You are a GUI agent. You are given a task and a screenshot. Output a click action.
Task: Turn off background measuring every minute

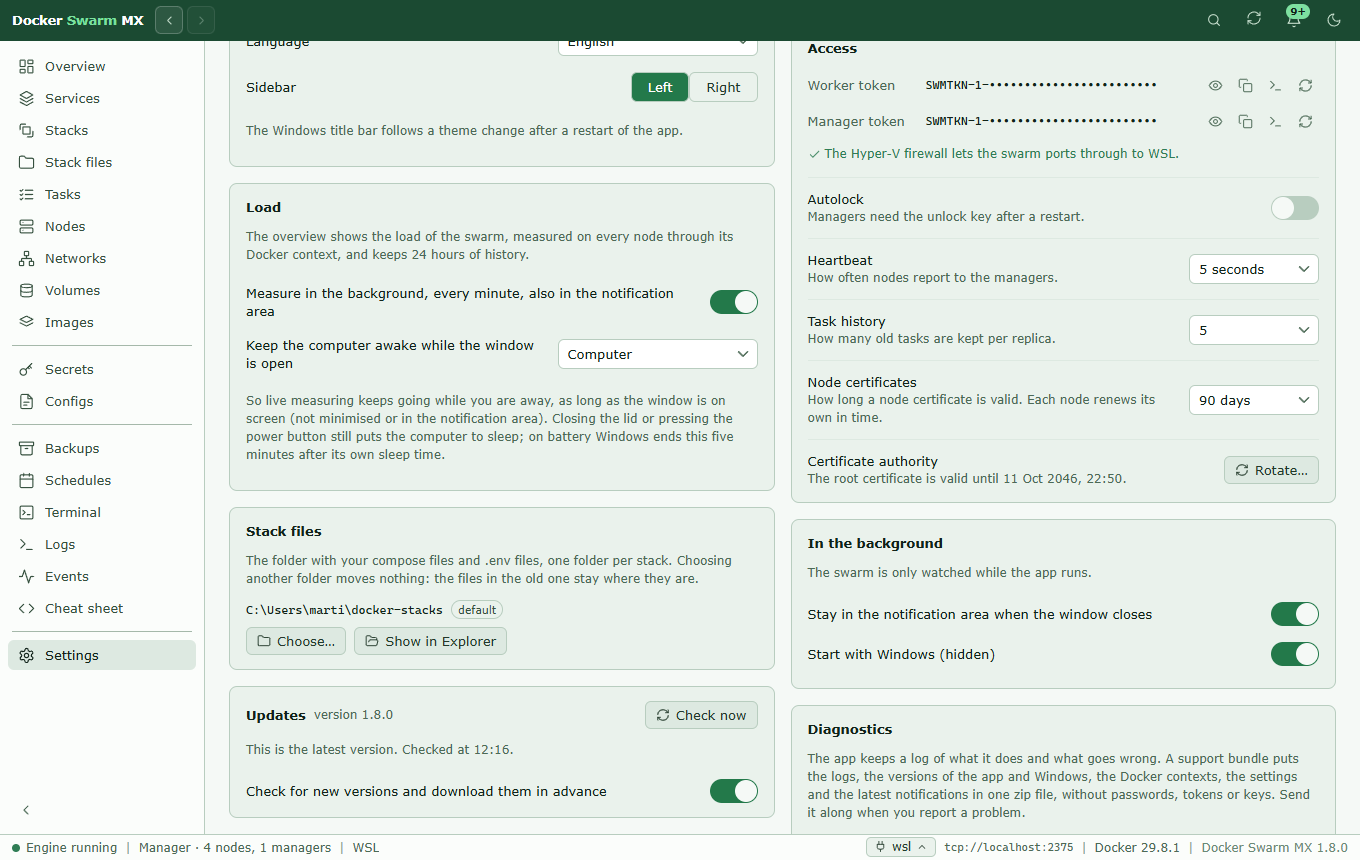pos(734,302)
